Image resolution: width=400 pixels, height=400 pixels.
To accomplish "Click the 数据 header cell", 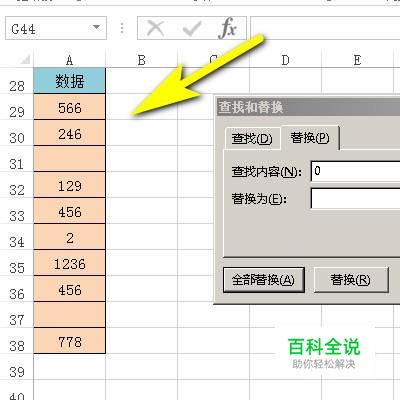I will tap(69, 81).
